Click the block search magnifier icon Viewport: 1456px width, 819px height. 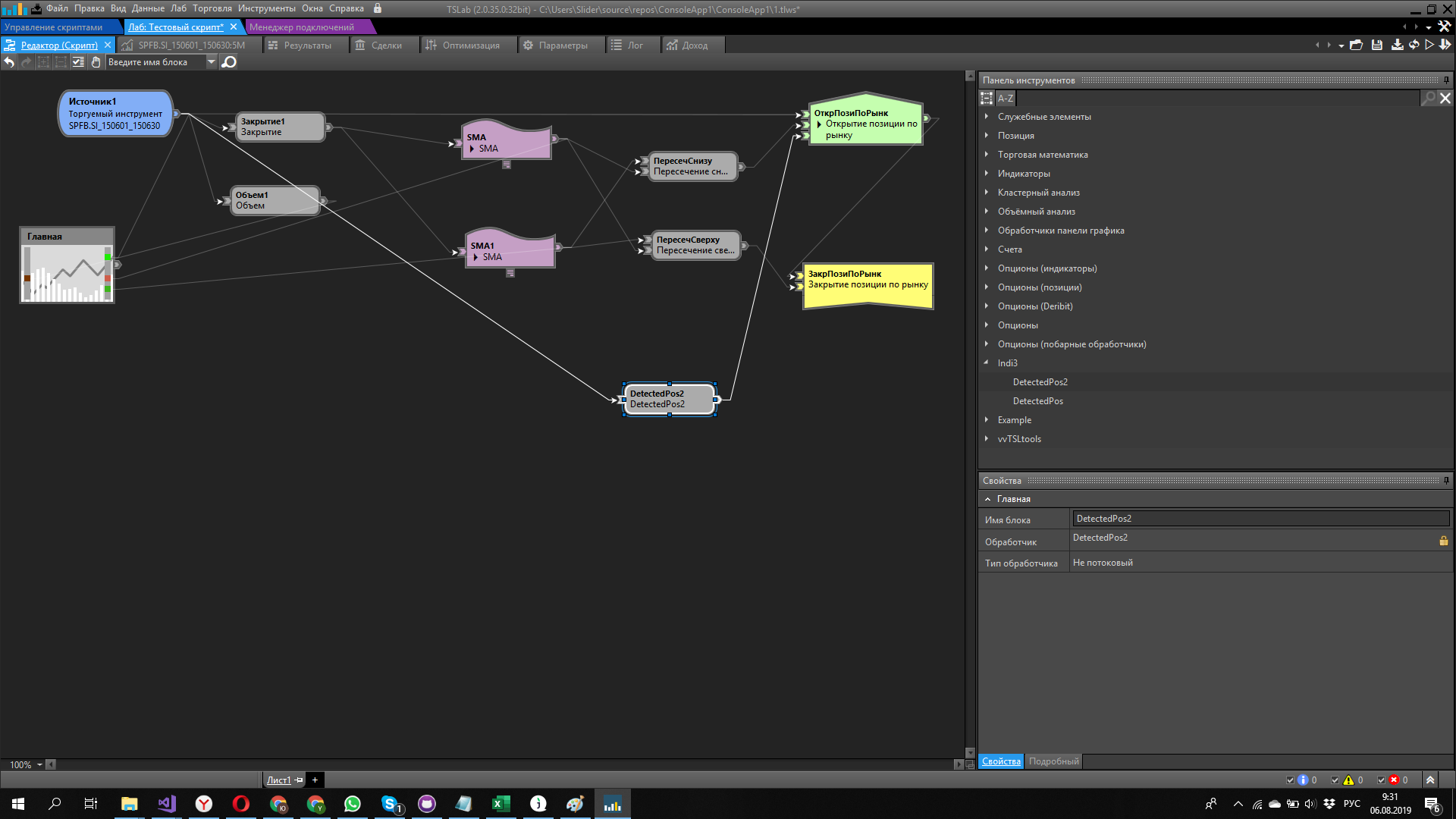tap(229, 62)
